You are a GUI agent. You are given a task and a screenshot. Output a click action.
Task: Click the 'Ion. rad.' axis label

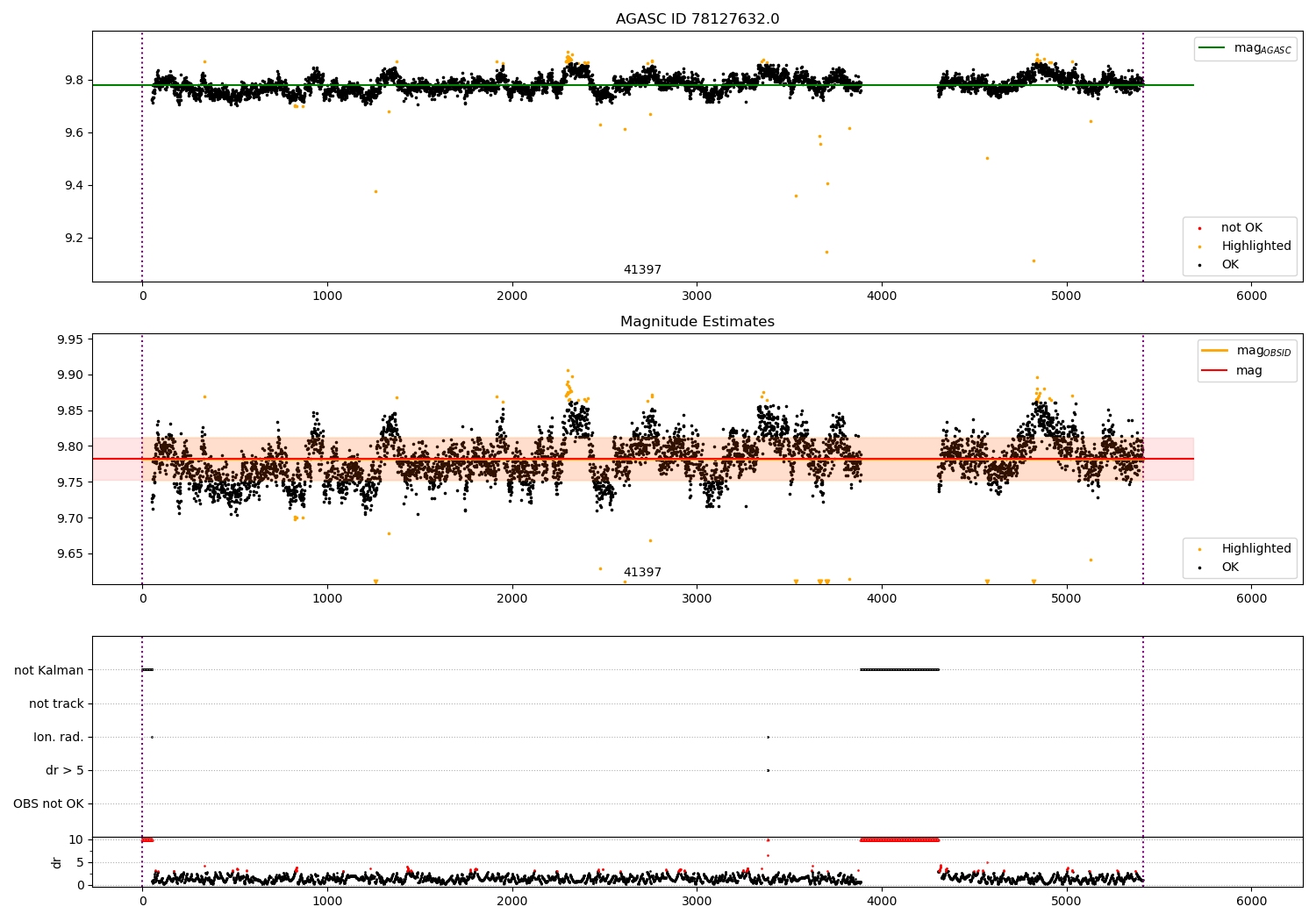point(59,738)
